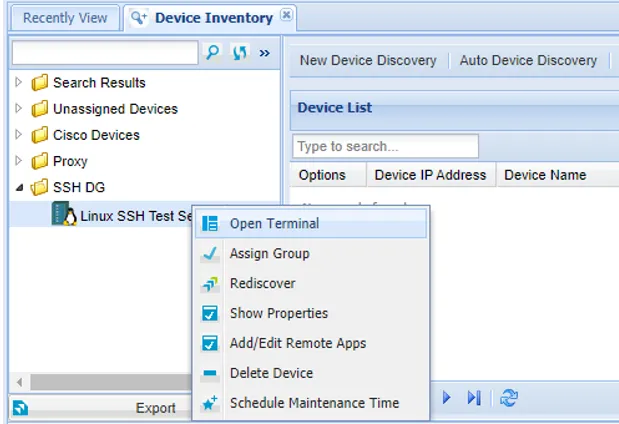The width and height of the screenshot is (619, 424).
Task: Click the Assign Group checkmark icon
Action: [210, 253]
